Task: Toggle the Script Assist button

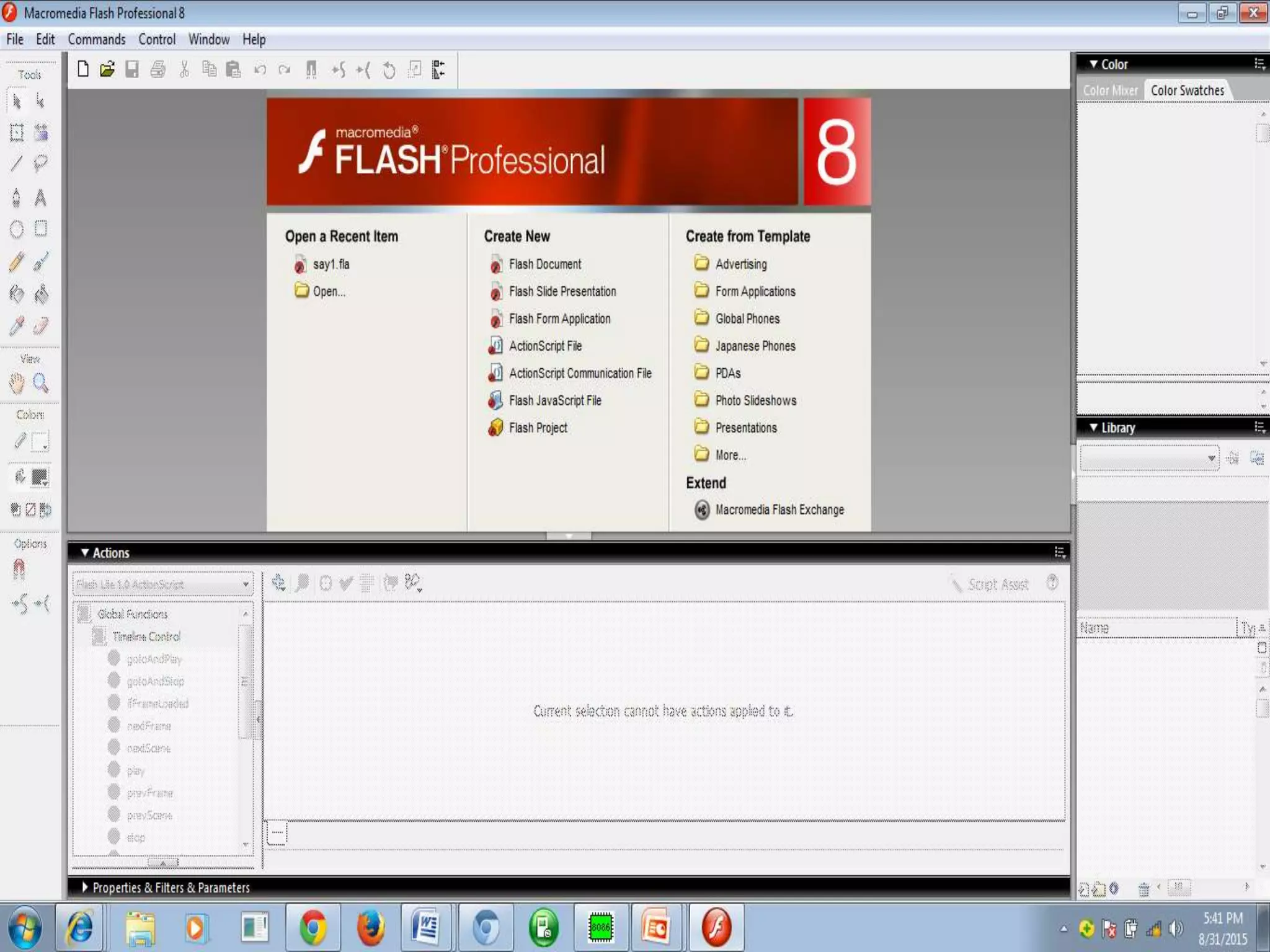Action: [991, 584]
